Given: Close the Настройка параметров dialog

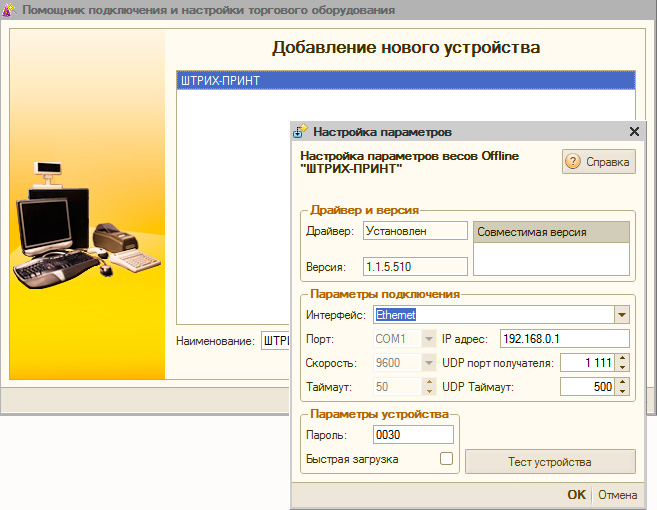Looking at the screenshot, I should 634,132.
